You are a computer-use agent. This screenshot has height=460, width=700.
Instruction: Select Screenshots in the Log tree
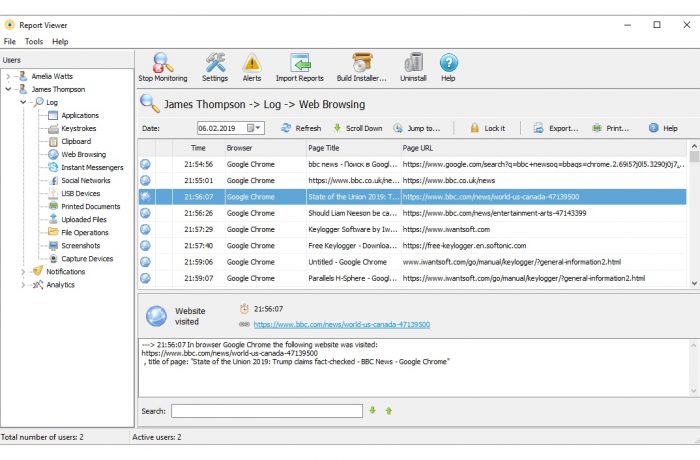pyautogui.click(x=80, y=245)
